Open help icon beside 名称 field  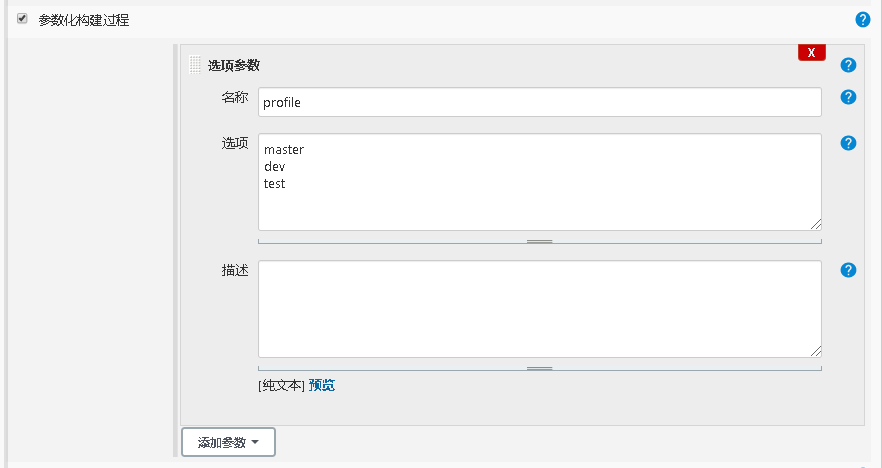(x=848, y=97)
